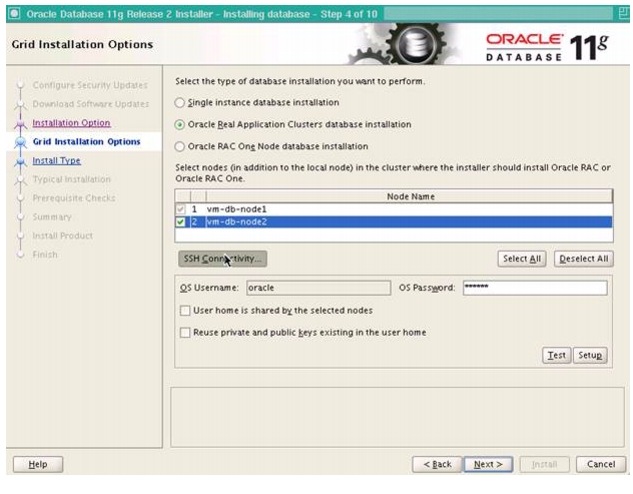Select Oracle Real Application Clusters installation option

(180, 125)
